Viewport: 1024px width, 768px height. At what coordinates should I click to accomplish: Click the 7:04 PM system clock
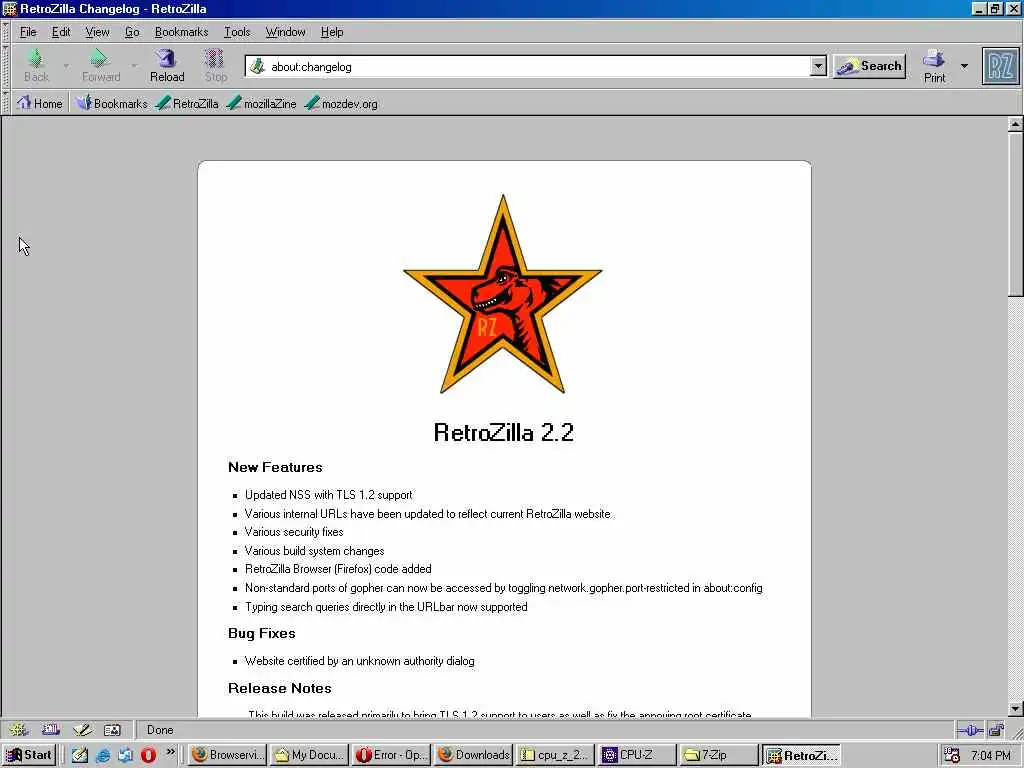[991, 756]
